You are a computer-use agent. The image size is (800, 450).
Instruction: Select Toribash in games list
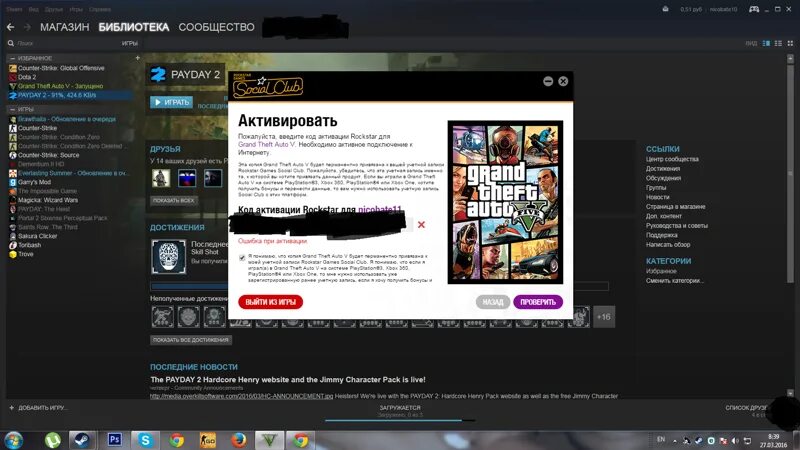pyautogui.click(x=30, y=245)
